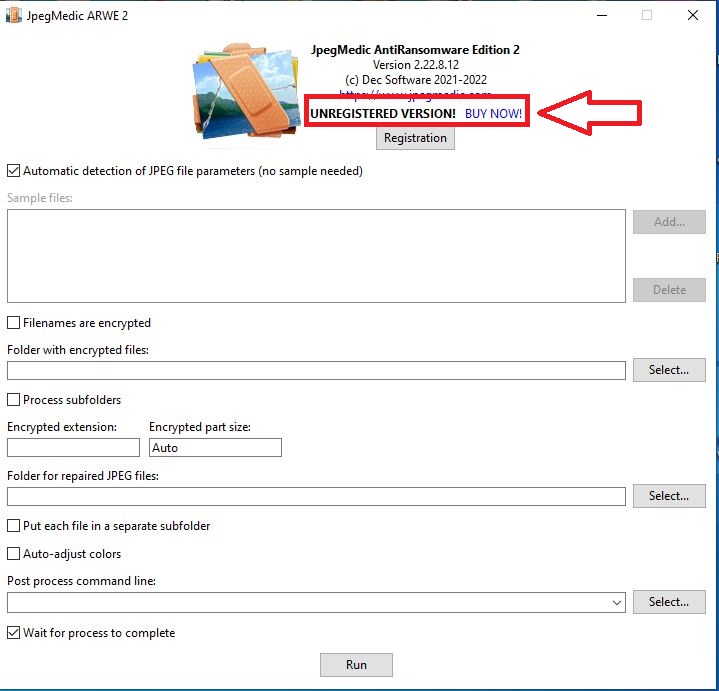Select post process command line file
The width and height of the screenshot is (719, 691).
(669, 602)
